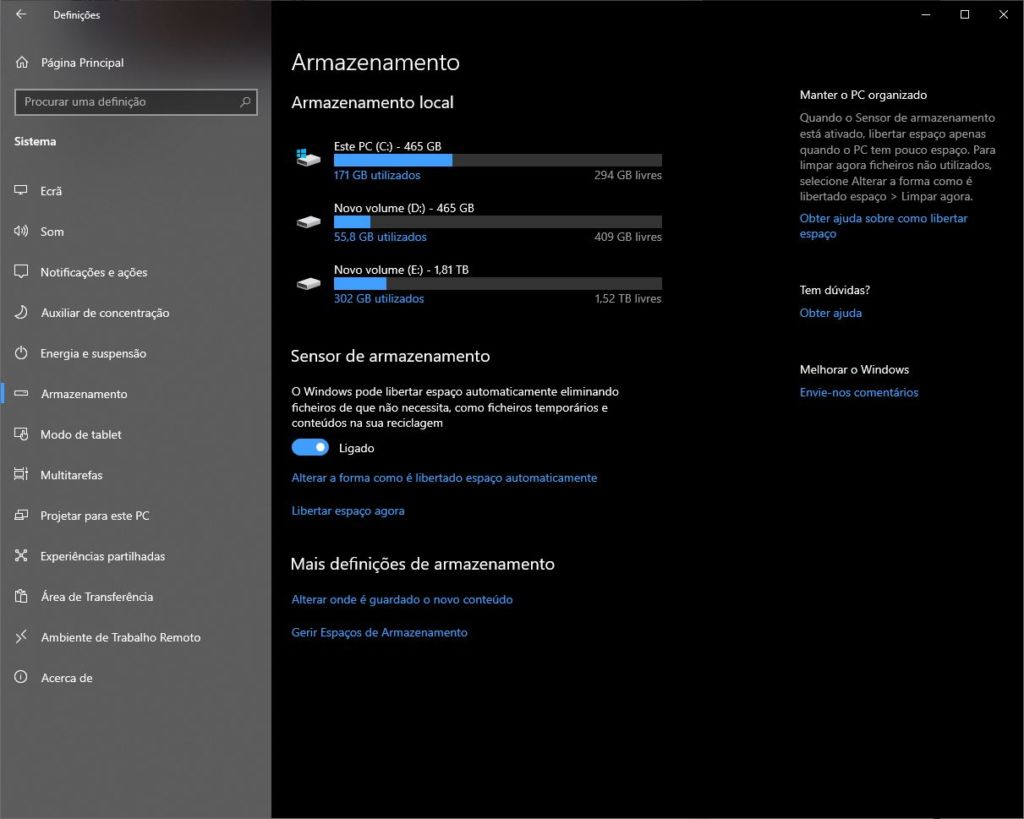Open Obter ajuda sobre como libertar espaço
This screenshot has width=1024, height=819.
tap(883, 226)
